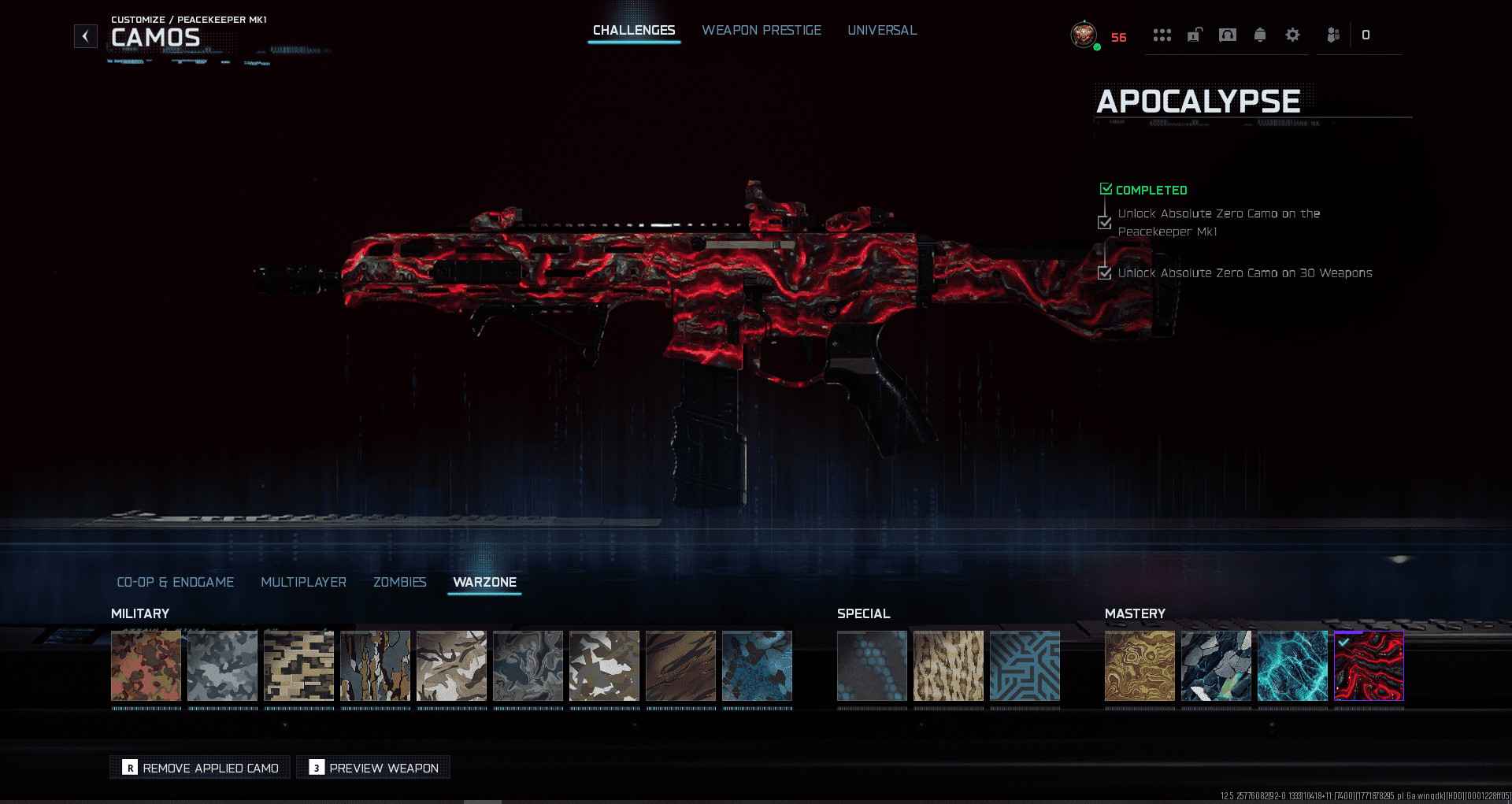Select the dark hexagon dots Special camo
1512x804 pixels.
(872, 666)
